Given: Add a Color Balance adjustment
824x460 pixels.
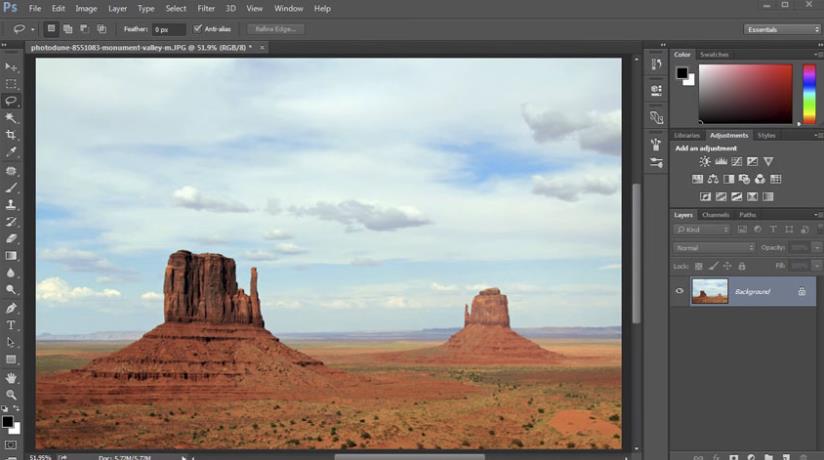Looking at the screenshot, I should 713,179.
